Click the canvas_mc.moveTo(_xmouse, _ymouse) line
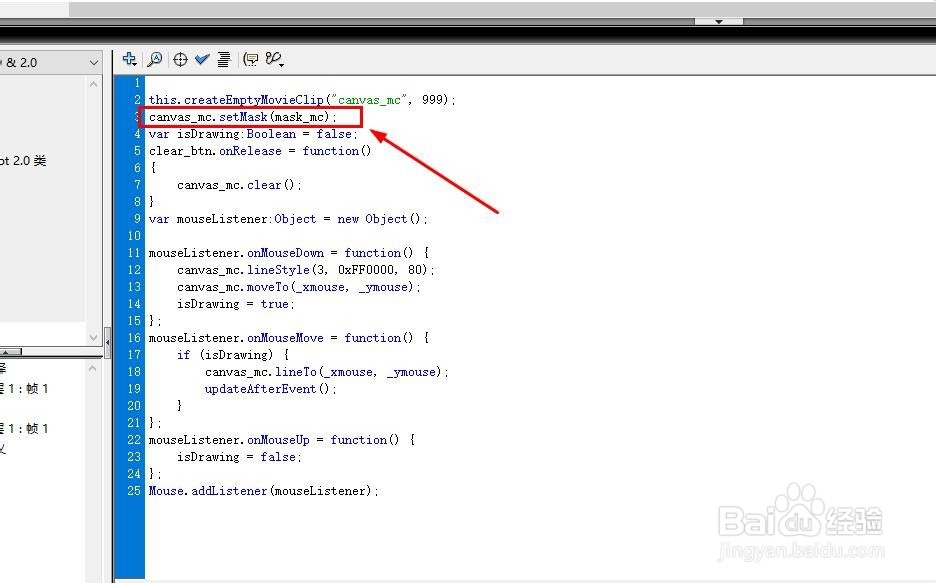 (x=298, y=287)
